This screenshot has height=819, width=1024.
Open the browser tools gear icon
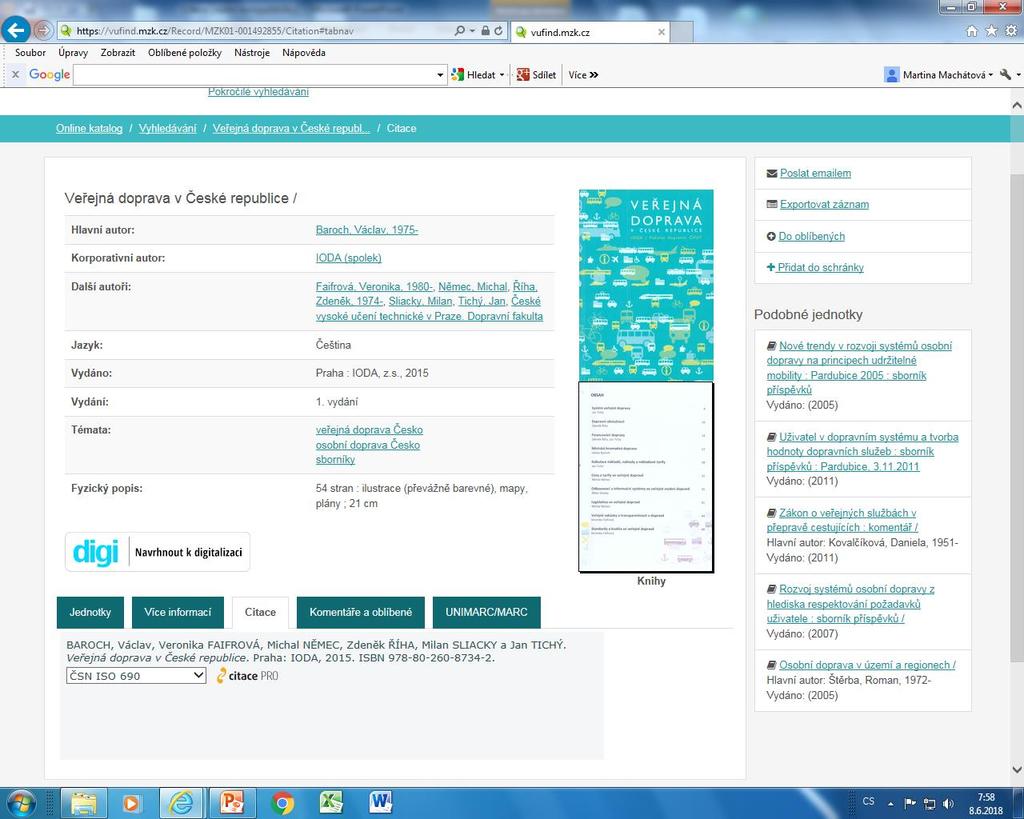point(1011,31)
